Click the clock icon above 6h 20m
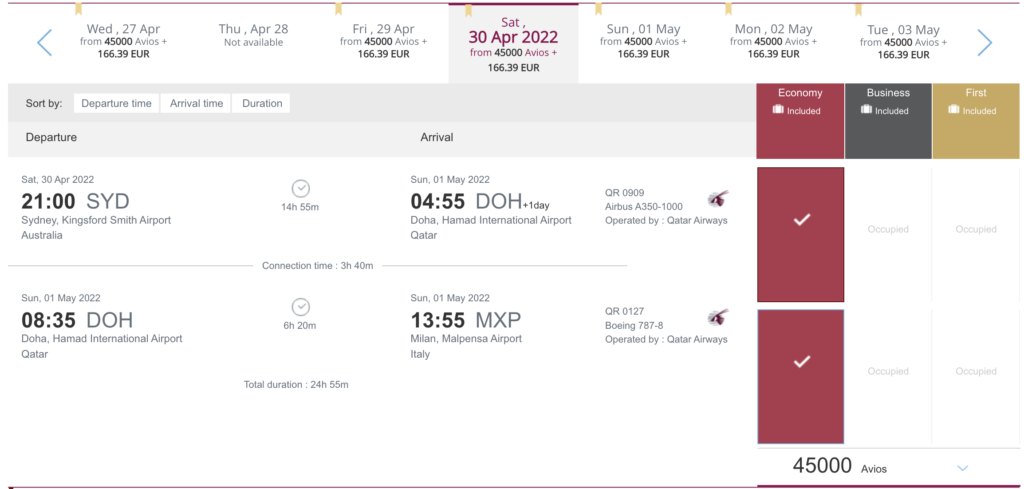Viewport: 1024px width, 489px height. [x=300, y=308]
